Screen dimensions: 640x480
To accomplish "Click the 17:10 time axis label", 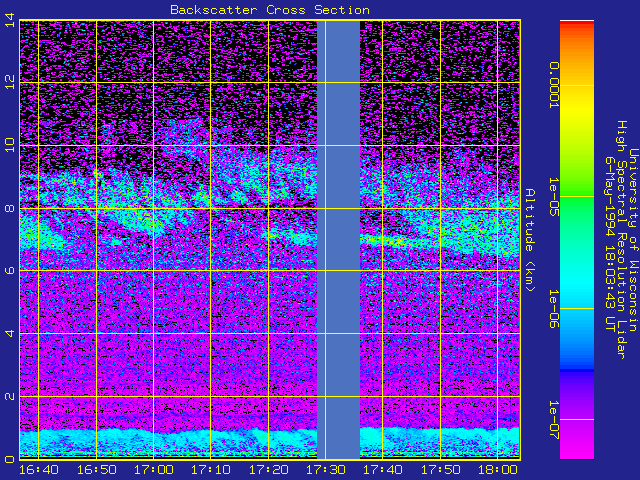I will coord(211,470).
